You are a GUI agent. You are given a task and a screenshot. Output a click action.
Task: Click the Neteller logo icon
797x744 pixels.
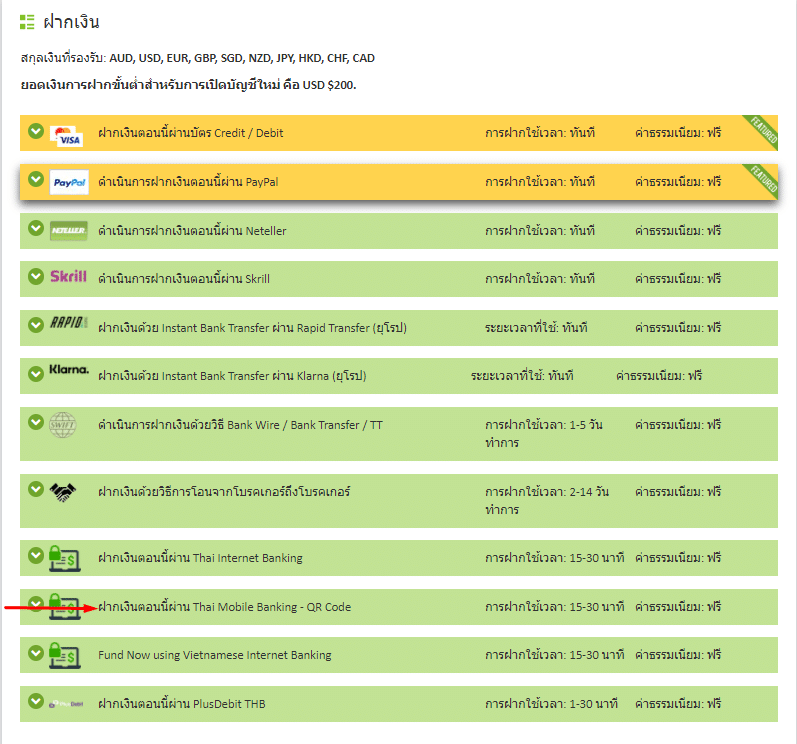pyautogui.click(x=69, y=230)
